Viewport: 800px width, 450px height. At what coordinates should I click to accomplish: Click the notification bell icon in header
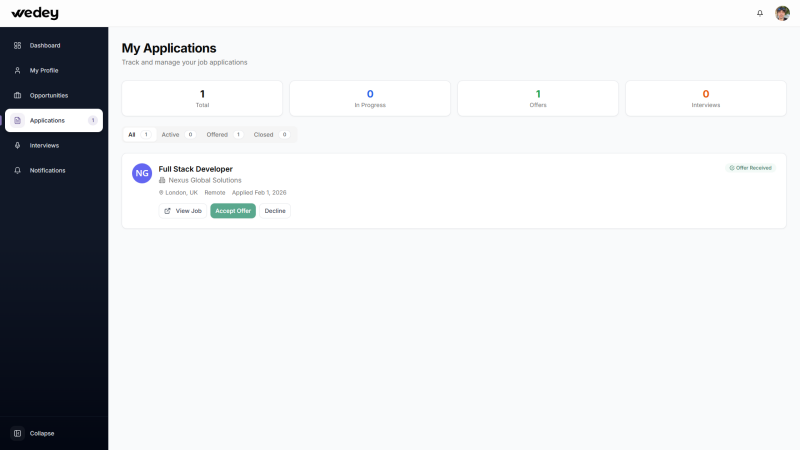[760, 13]
